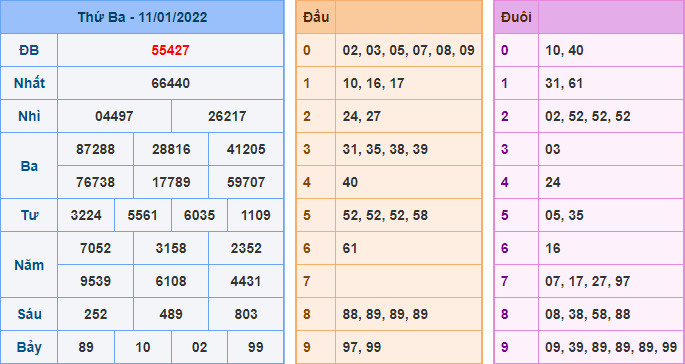Select fourth prize number 5561
Screen dimensions: 685x364
[142, 215]
